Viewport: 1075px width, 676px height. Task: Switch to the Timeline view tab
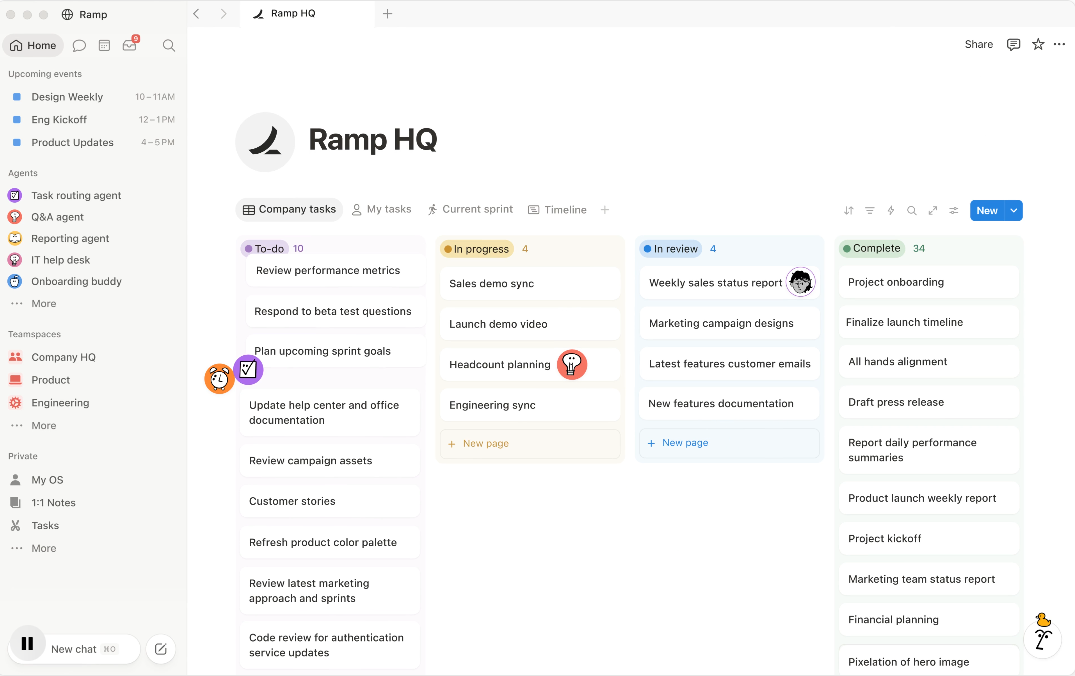point(557,210)
